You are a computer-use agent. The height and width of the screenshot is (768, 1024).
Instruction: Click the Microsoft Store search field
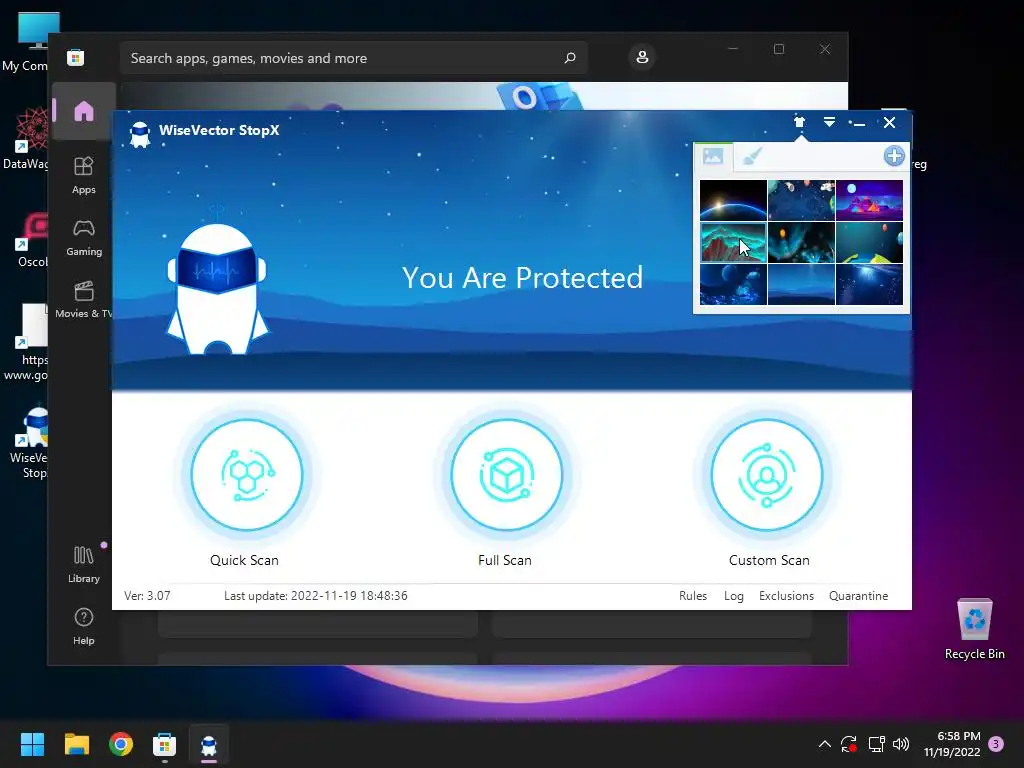353,58
